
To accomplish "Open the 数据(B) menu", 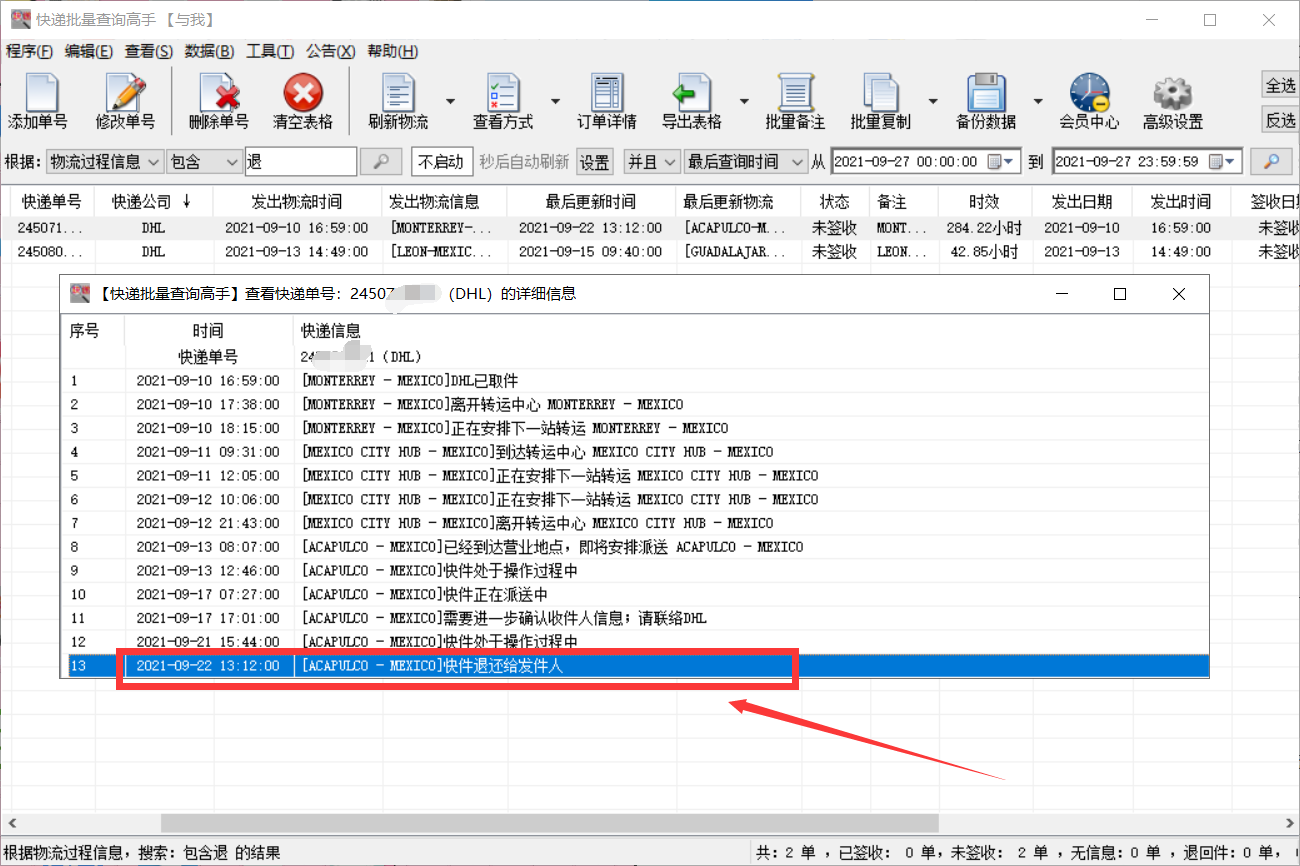I will point(210,52).
